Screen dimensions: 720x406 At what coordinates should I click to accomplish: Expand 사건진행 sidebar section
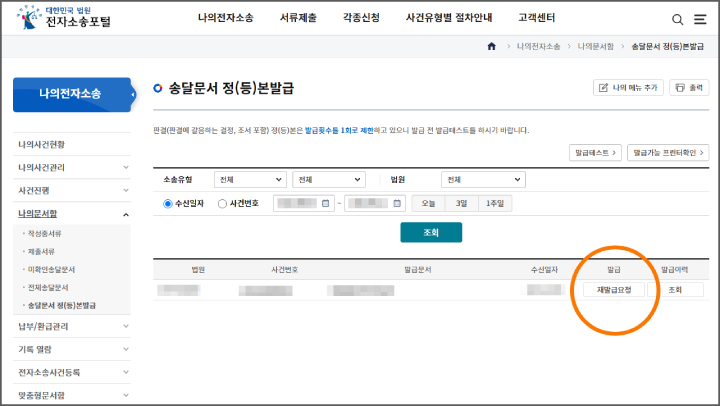72,191
